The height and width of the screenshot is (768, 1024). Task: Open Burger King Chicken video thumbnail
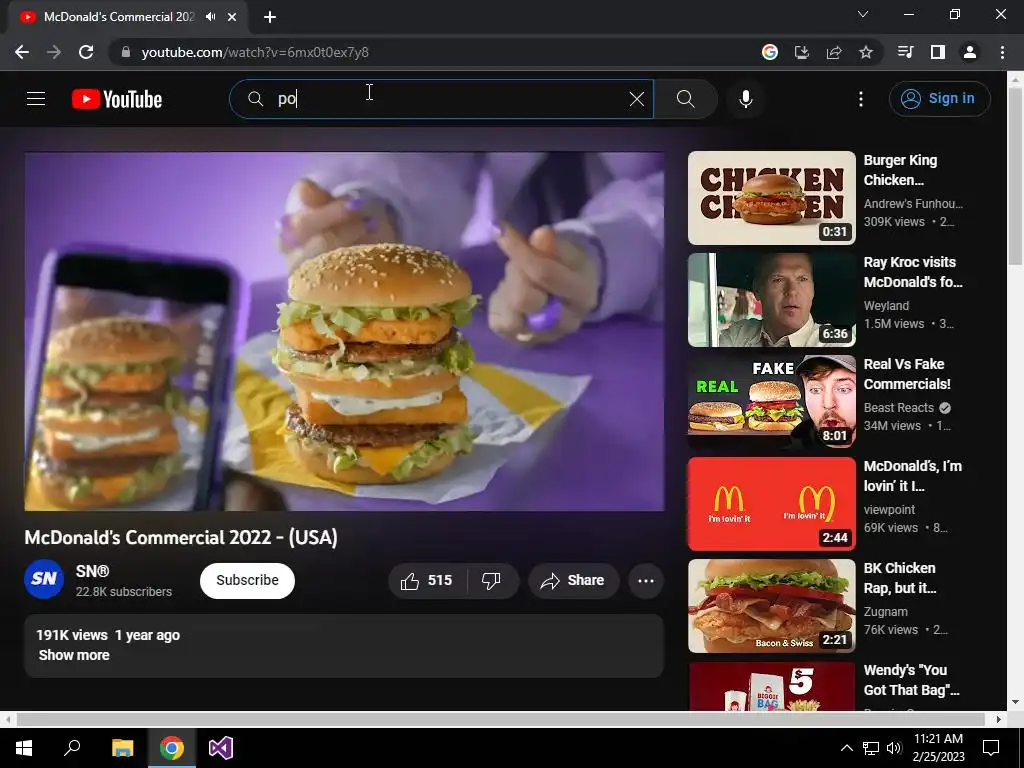(x=771, y=198)
